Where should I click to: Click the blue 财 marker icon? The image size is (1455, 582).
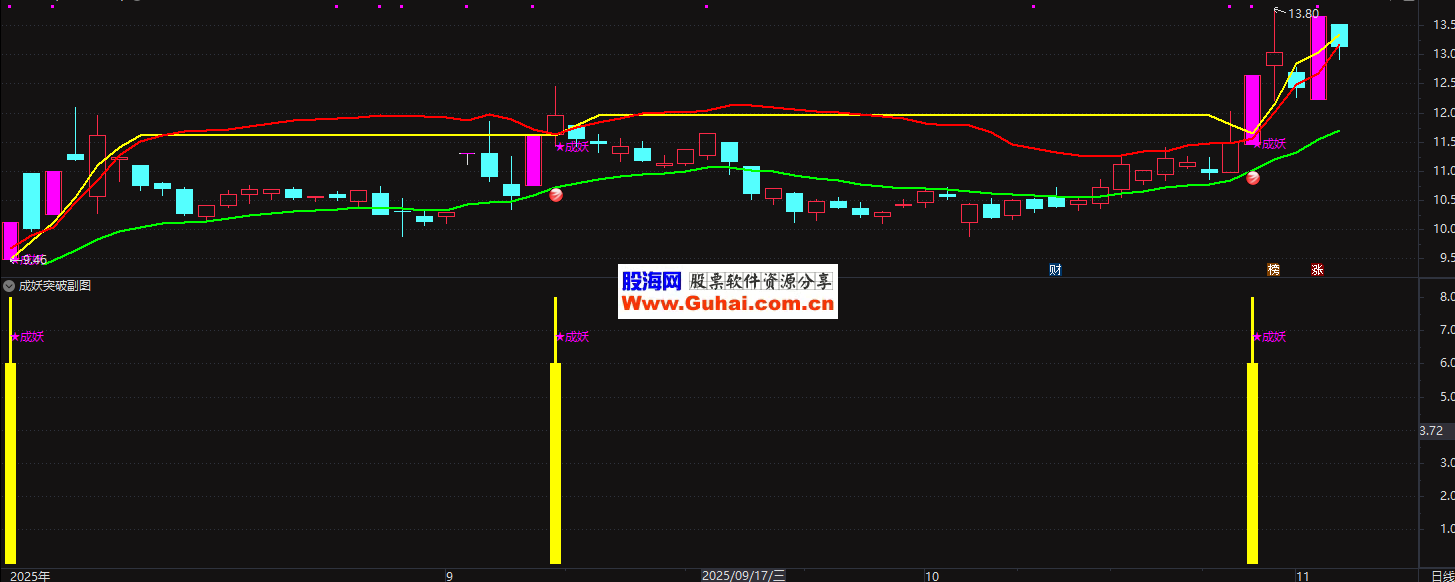(1055, 269)
